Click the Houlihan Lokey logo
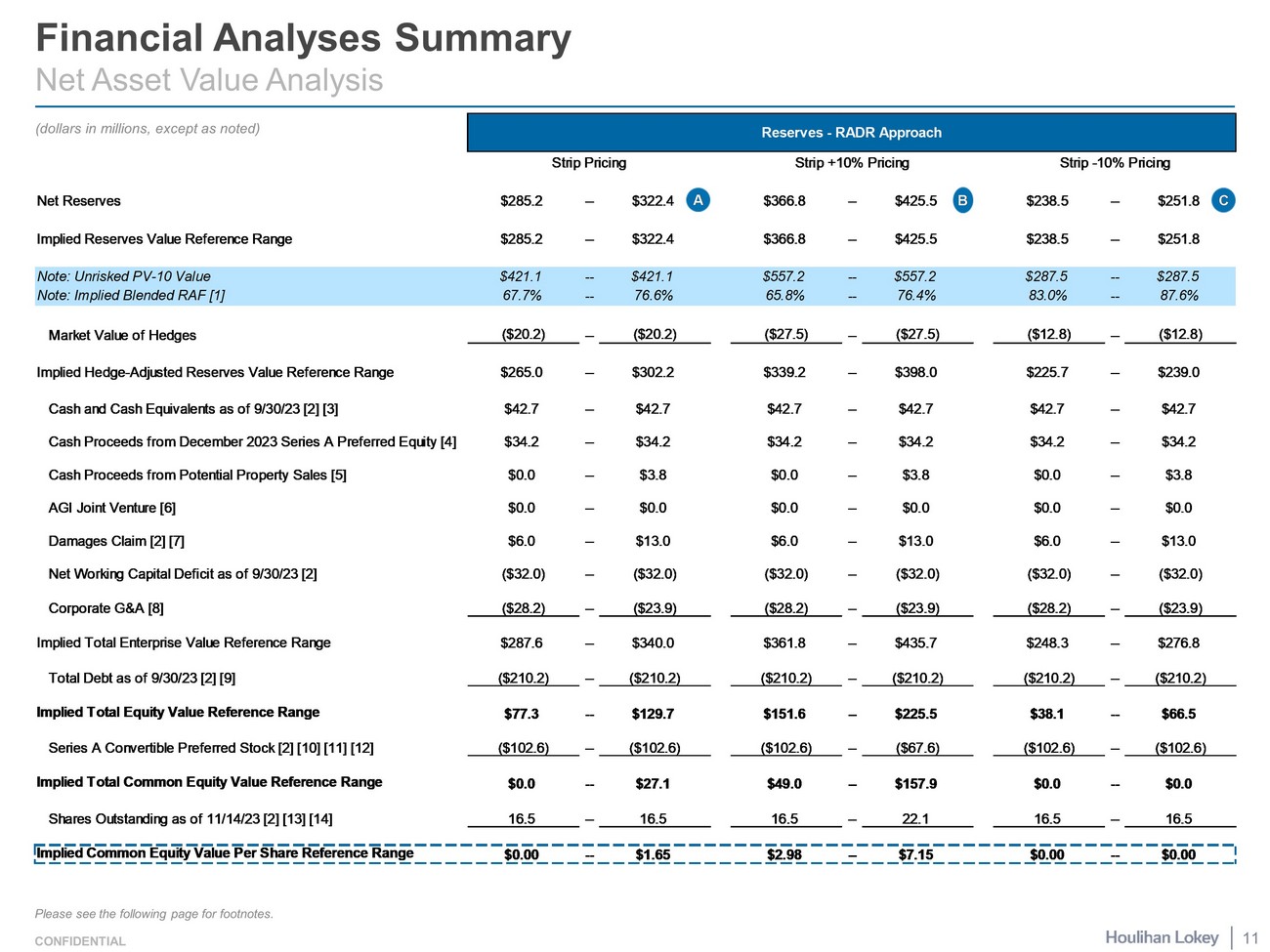 [1162, 937]
